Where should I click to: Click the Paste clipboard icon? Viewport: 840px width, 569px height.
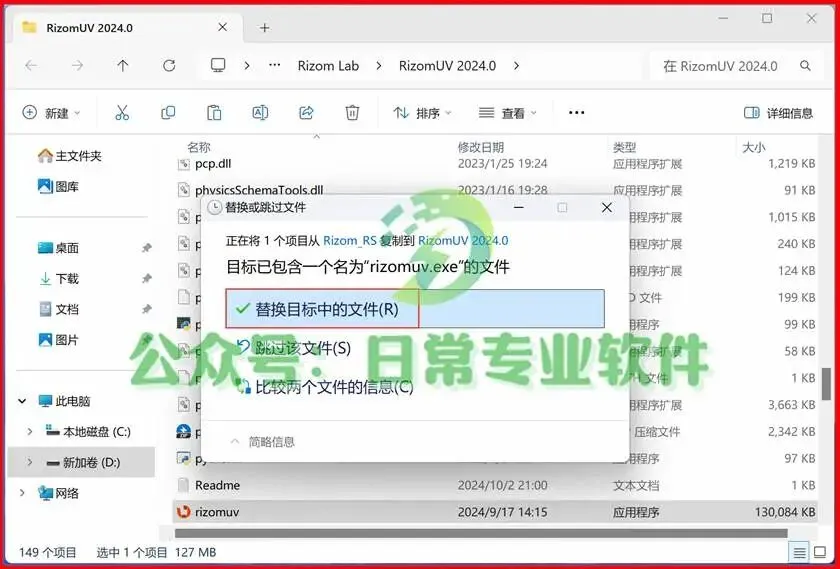click(x=214, y=113)
